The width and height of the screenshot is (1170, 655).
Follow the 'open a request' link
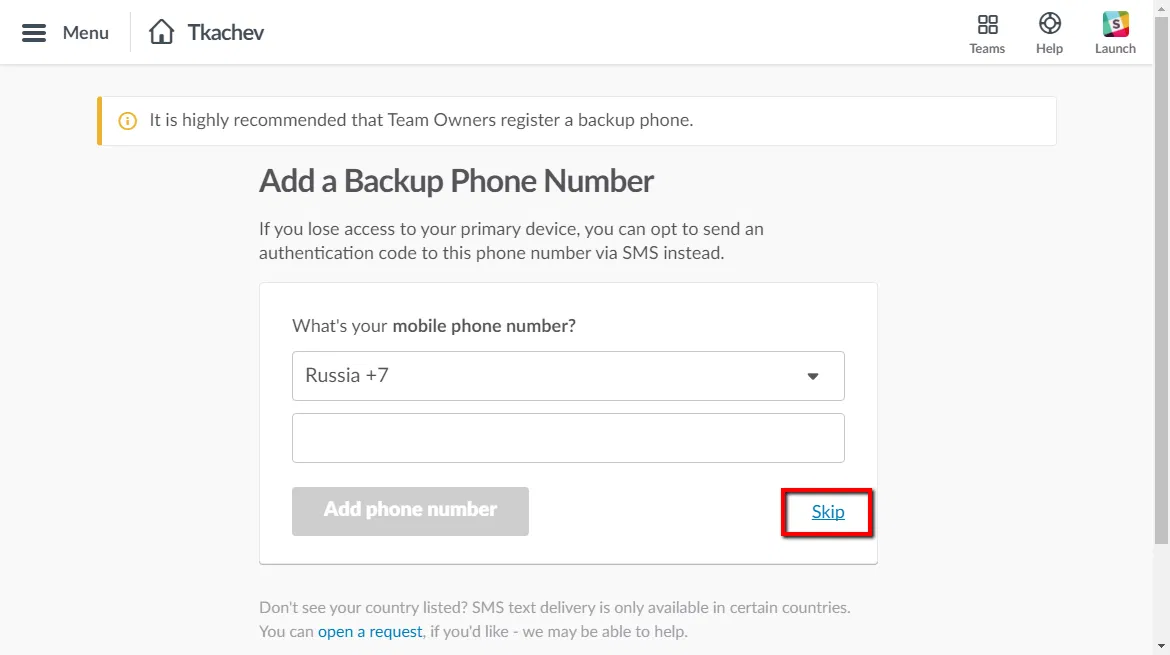[370, 631]
